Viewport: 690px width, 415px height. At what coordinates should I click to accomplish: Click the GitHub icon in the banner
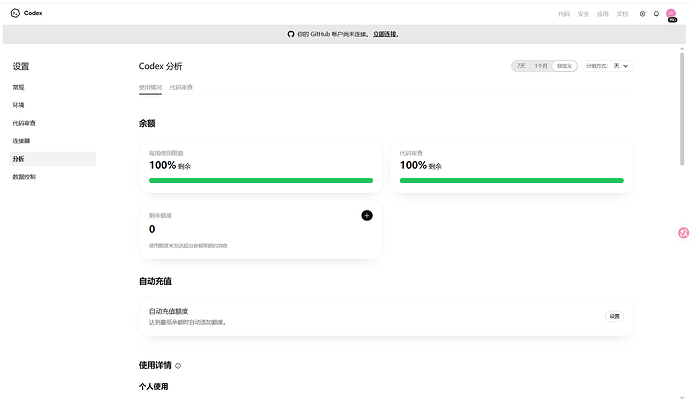290,34
